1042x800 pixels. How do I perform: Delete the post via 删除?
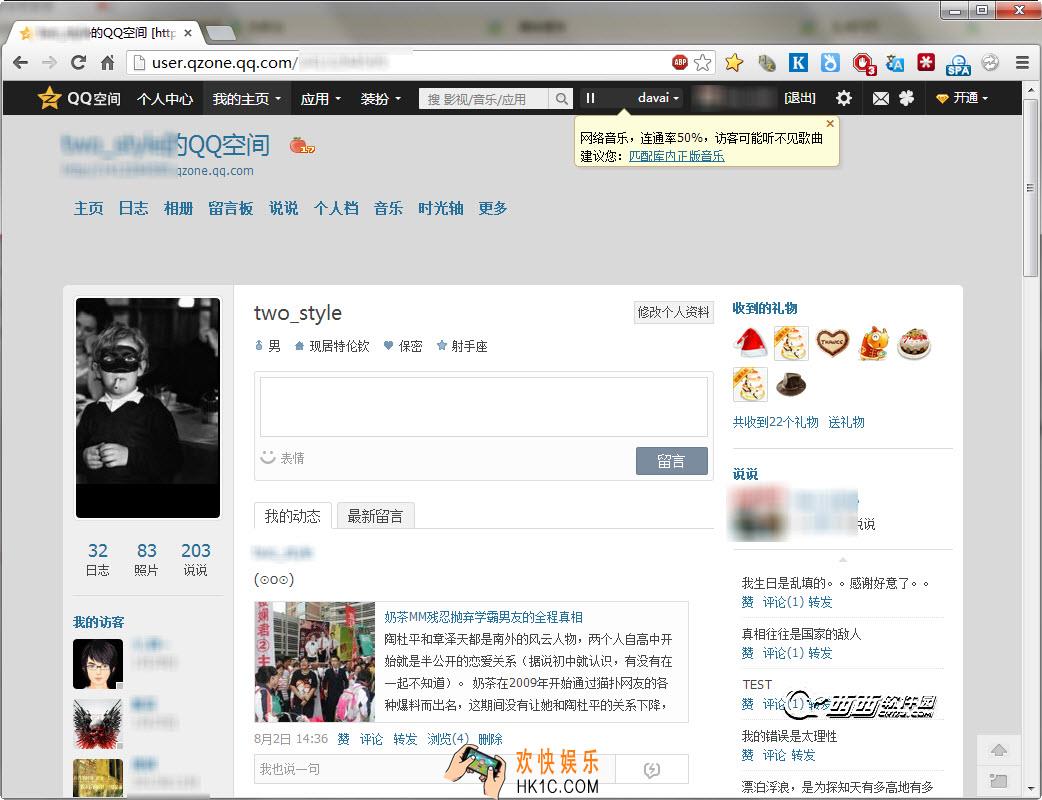(490, 739)
